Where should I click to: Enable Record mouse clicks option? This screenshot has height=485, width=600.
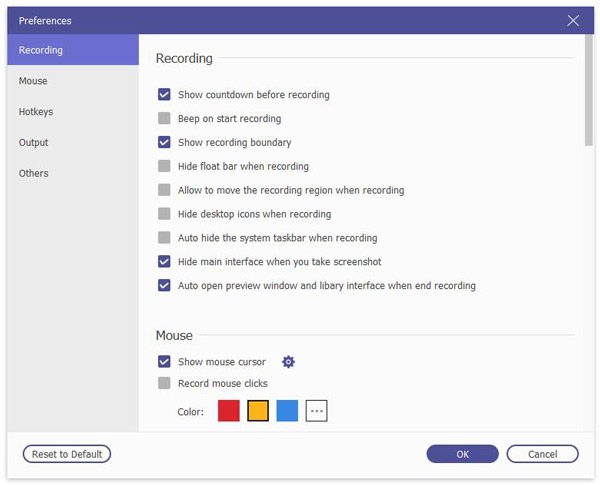164,383
